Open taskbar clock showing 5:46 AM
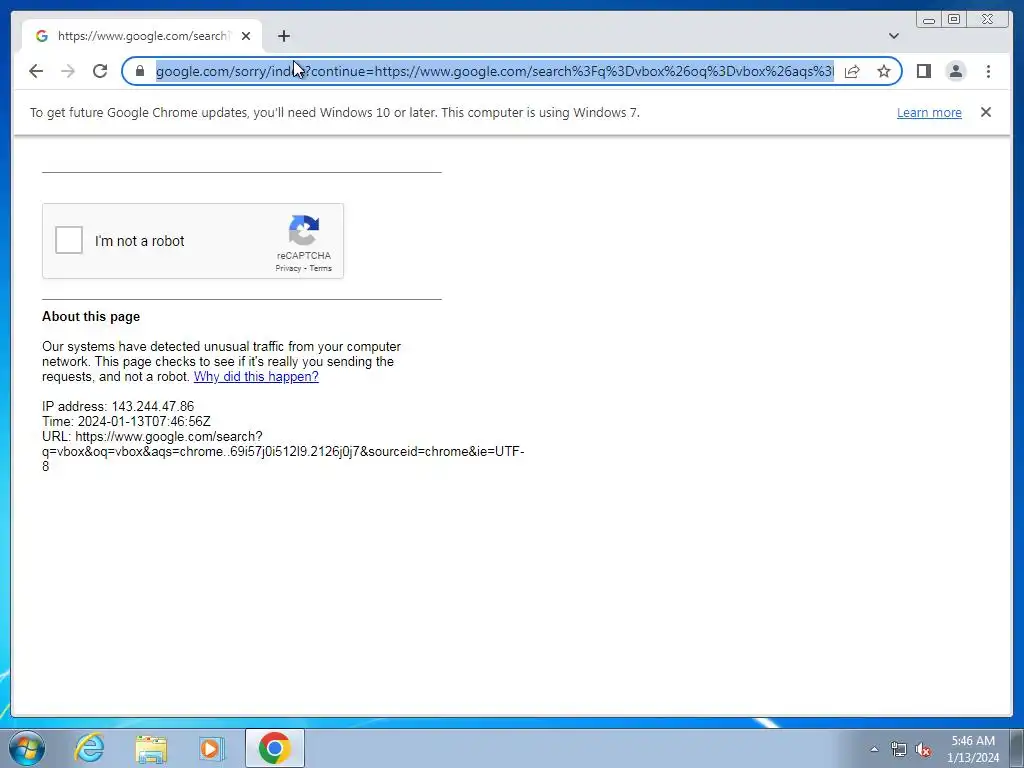The width and height of the screenshot is (1024, 768). click(973, 749)
